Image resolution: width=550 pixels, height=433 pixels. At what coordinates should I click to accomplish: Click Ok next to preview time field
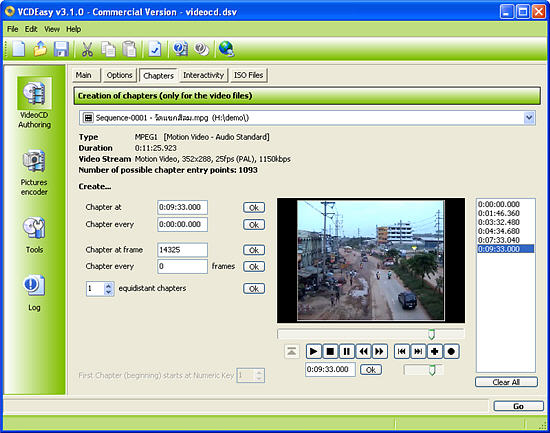(x=371, y=370)
